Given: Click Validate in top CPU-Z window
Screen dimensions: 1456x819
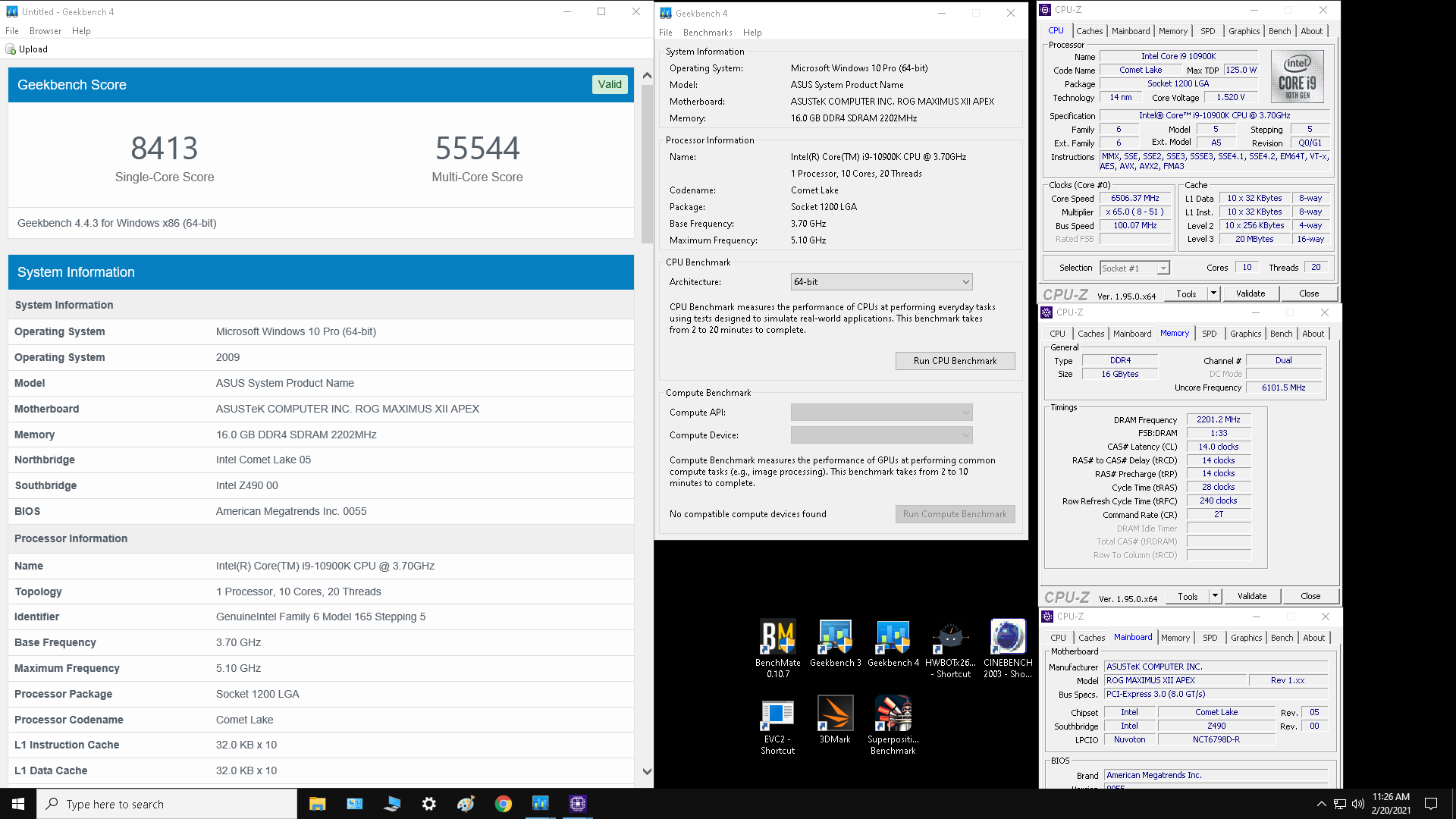Looking at the screenshot, I should pyautogui.click(x=1250, y=293).
